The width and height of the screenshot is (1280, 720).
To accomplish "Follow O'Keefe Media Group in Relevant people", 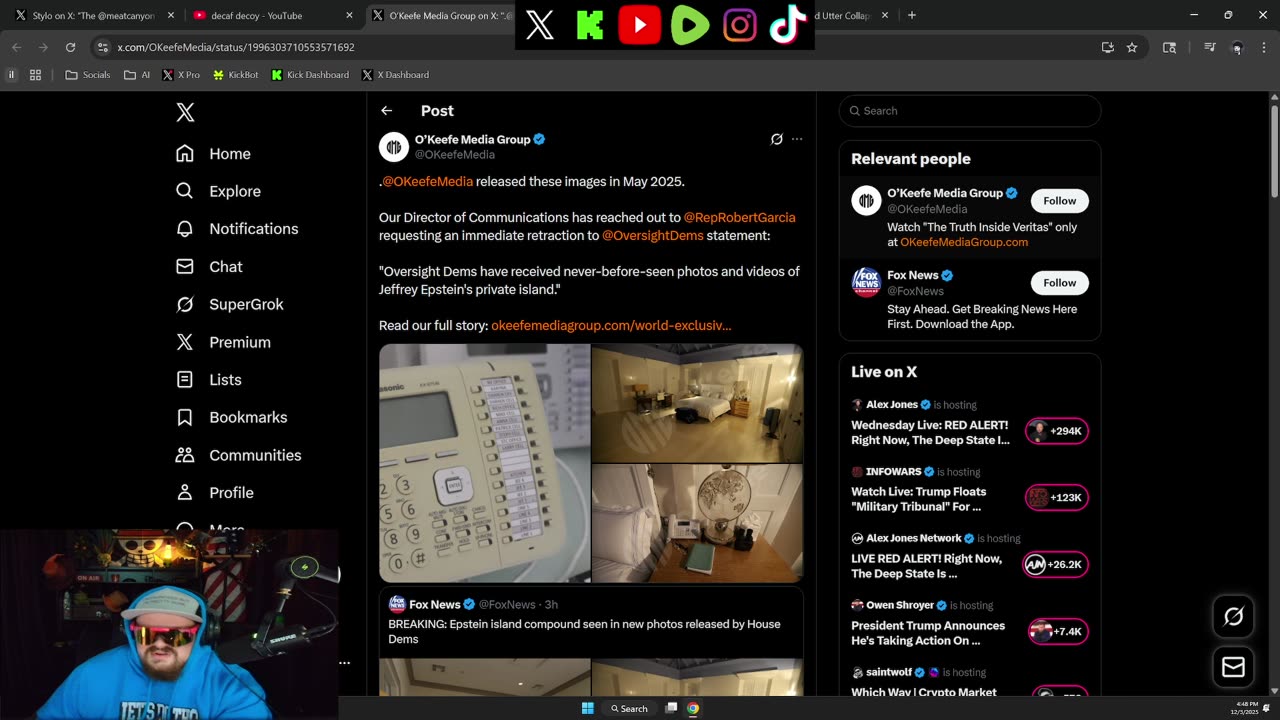I will pyautogui.click(x=1060, y=201).
